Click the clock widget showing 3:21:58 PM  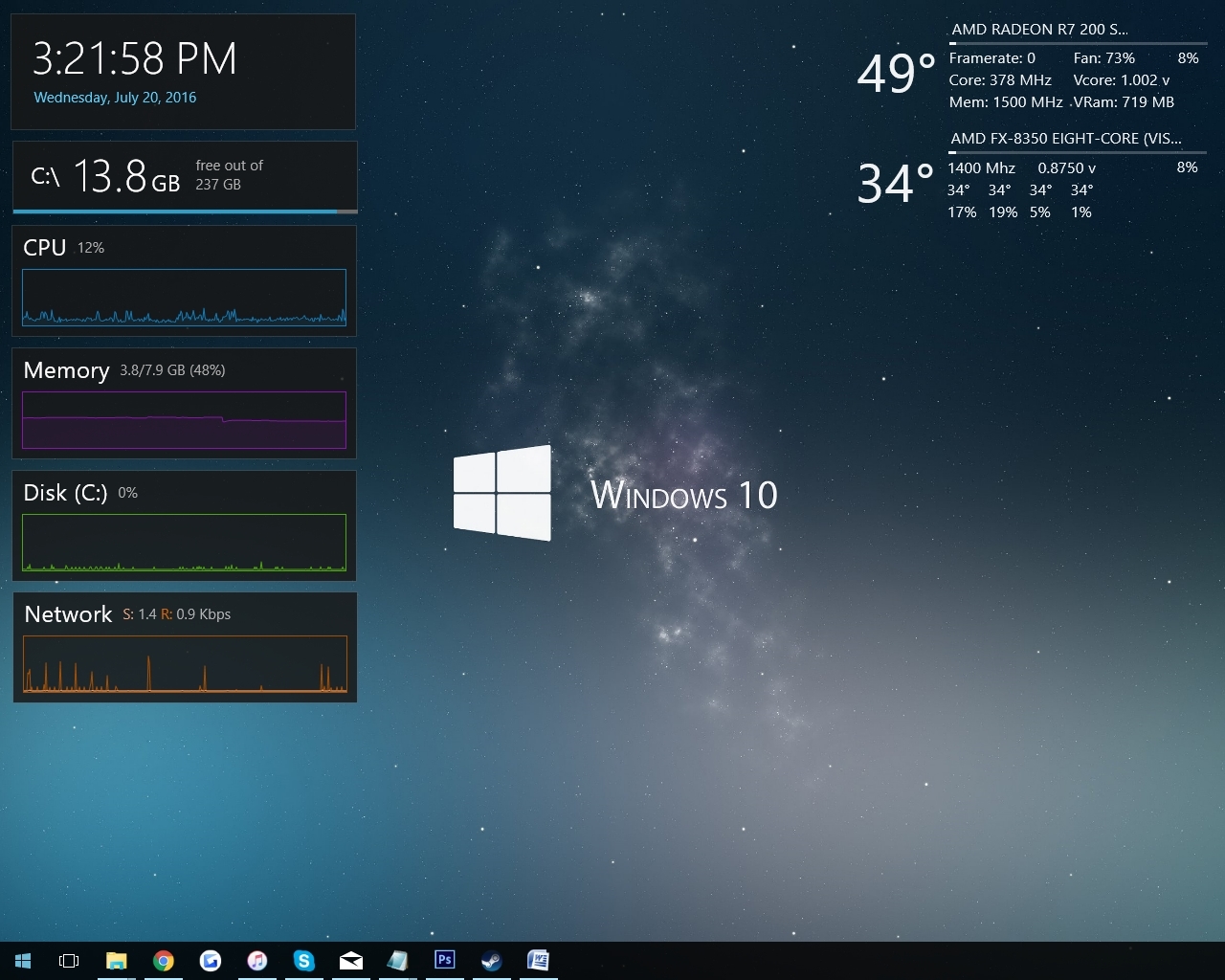pos(134,59)
